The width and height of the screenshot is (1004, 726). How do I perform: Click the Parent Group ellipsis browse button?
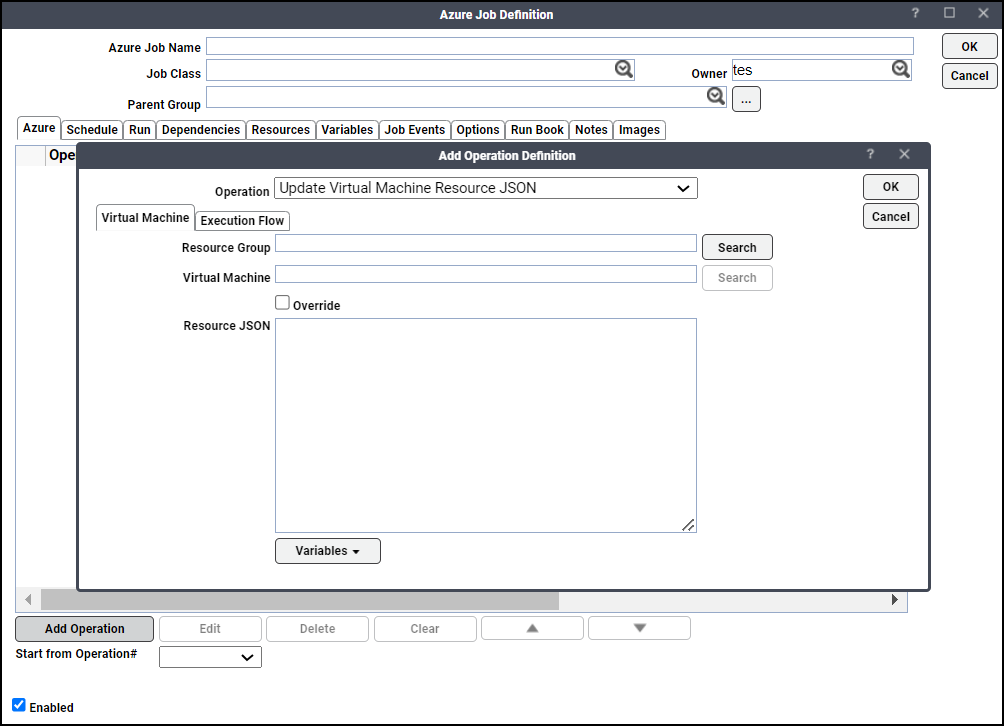pyautogui.click(x=746, y=100)
